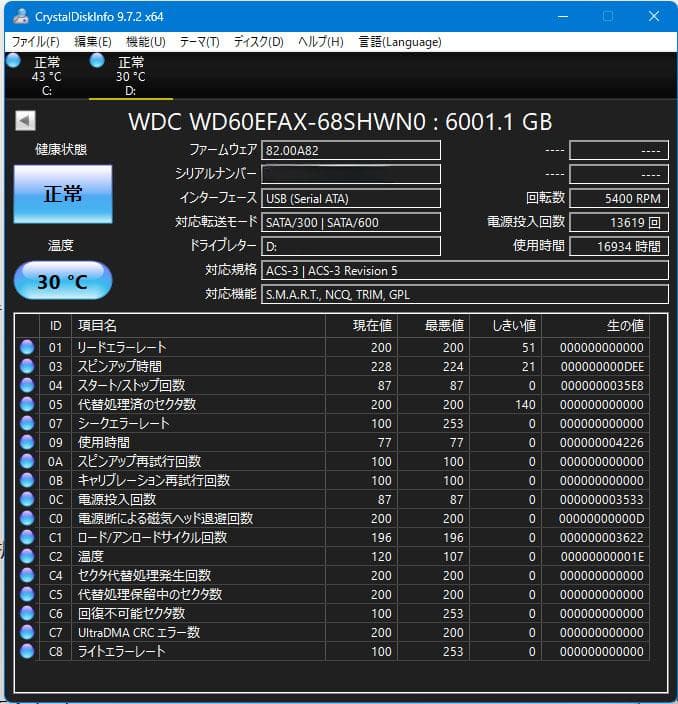Open the テーマ(T) menu
This screenshot has width=678, height=704.
[x=199, y=42]
